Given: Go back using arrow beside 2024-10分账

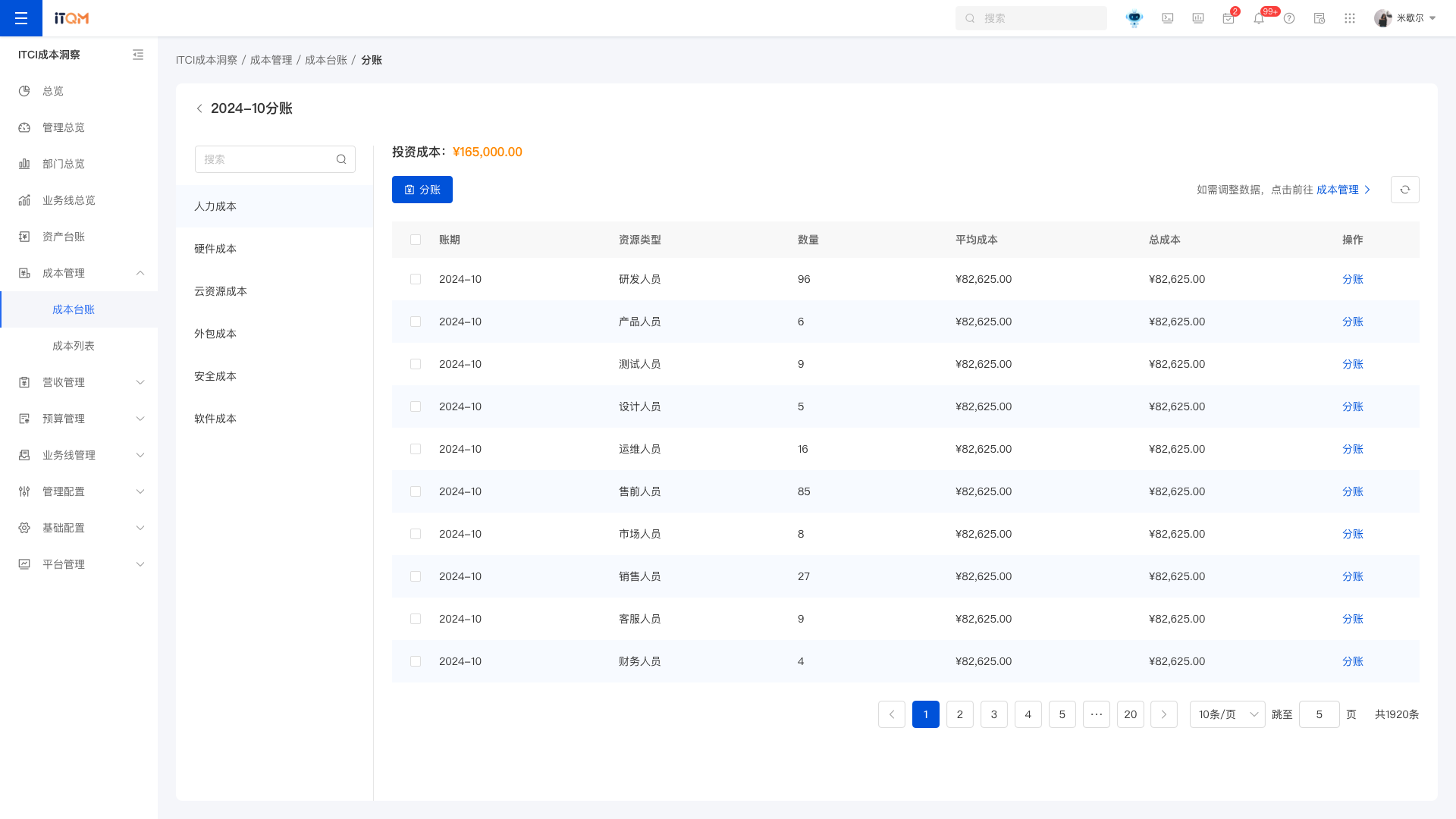Looking at the screenshot, I should pyautogui.click(x=199, y=108).
